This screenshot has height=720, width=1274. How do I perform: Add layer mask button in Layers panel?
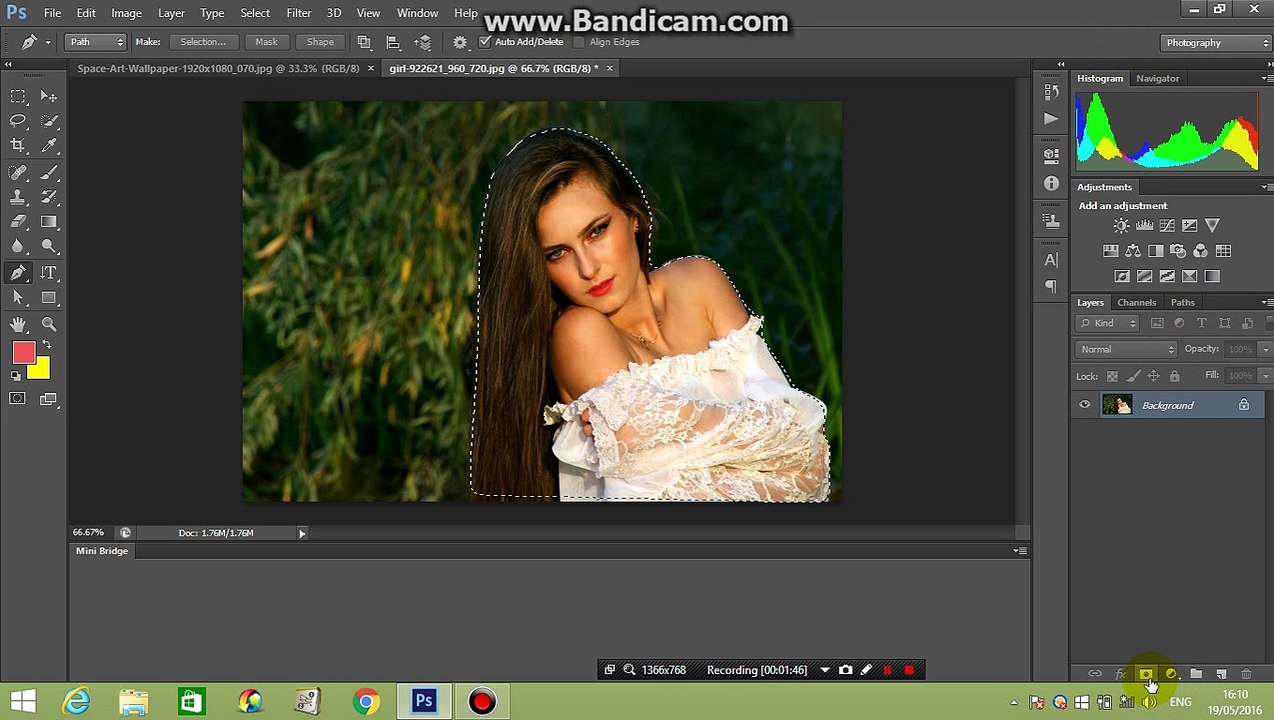(x=1145, y=674)
